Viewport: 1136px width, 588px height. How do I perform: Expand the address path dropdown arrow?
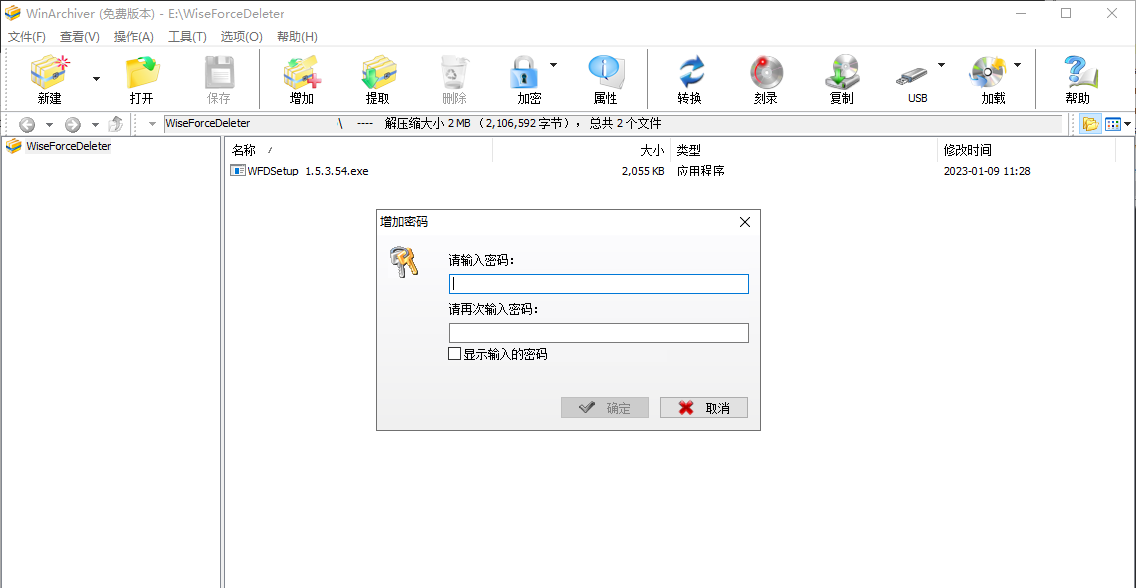tap(152, 124)
